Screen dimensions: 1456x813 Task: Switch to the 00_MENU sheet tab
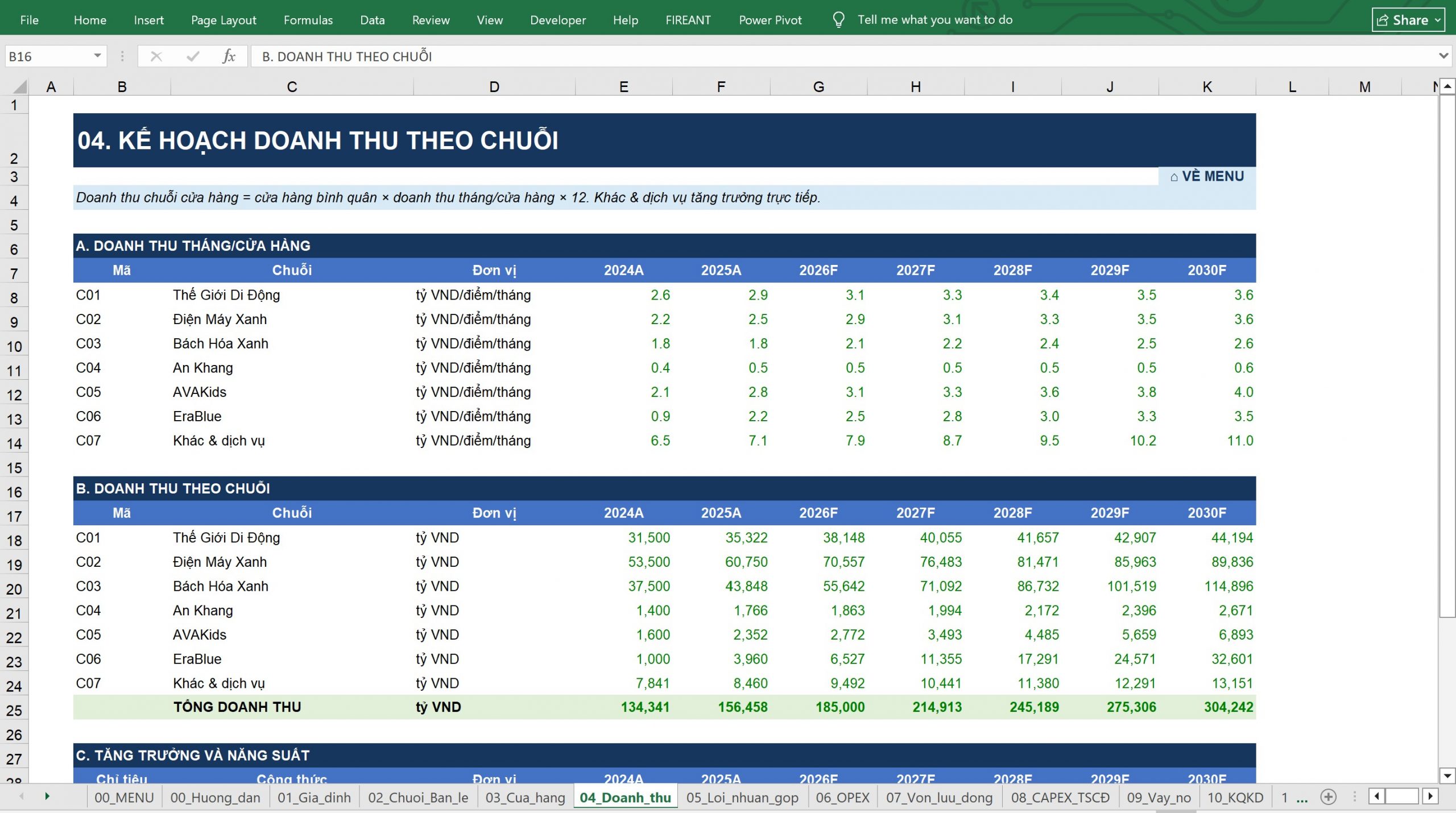click(x=124, y=797)
